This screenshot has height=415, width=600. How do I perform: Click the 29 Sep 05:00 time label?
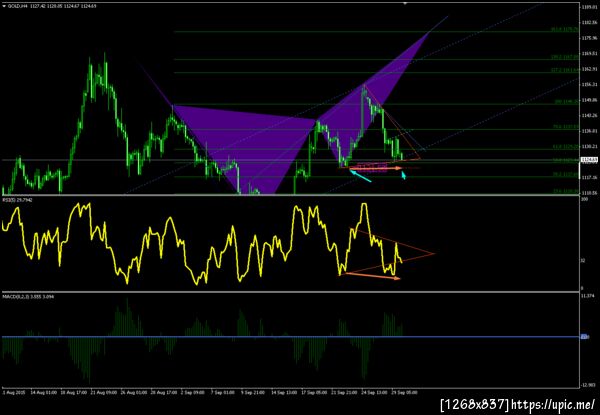[404, 392]
